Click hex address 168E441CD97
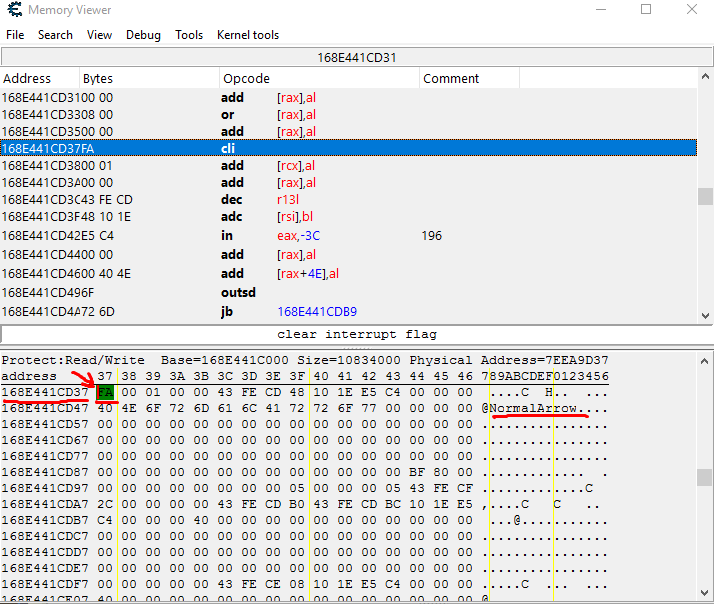This screenshot has width=714, height=604. [x=45, y=488]
